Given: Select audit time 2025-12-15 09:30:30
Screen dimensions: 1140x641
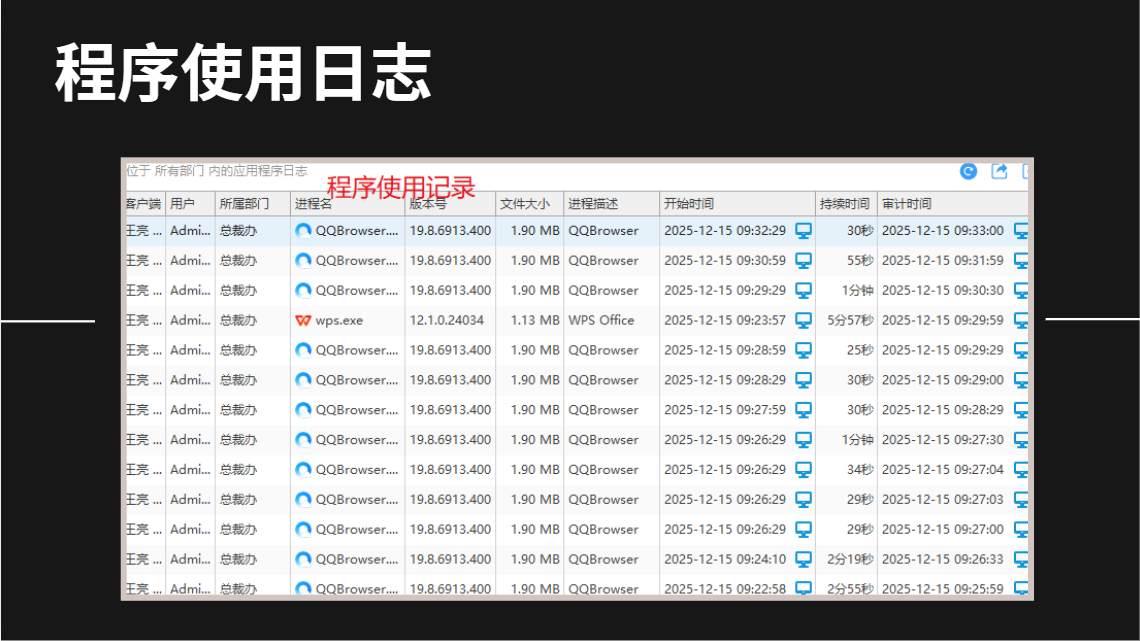Looking at the screenshot, I should (x=943, y=291).
